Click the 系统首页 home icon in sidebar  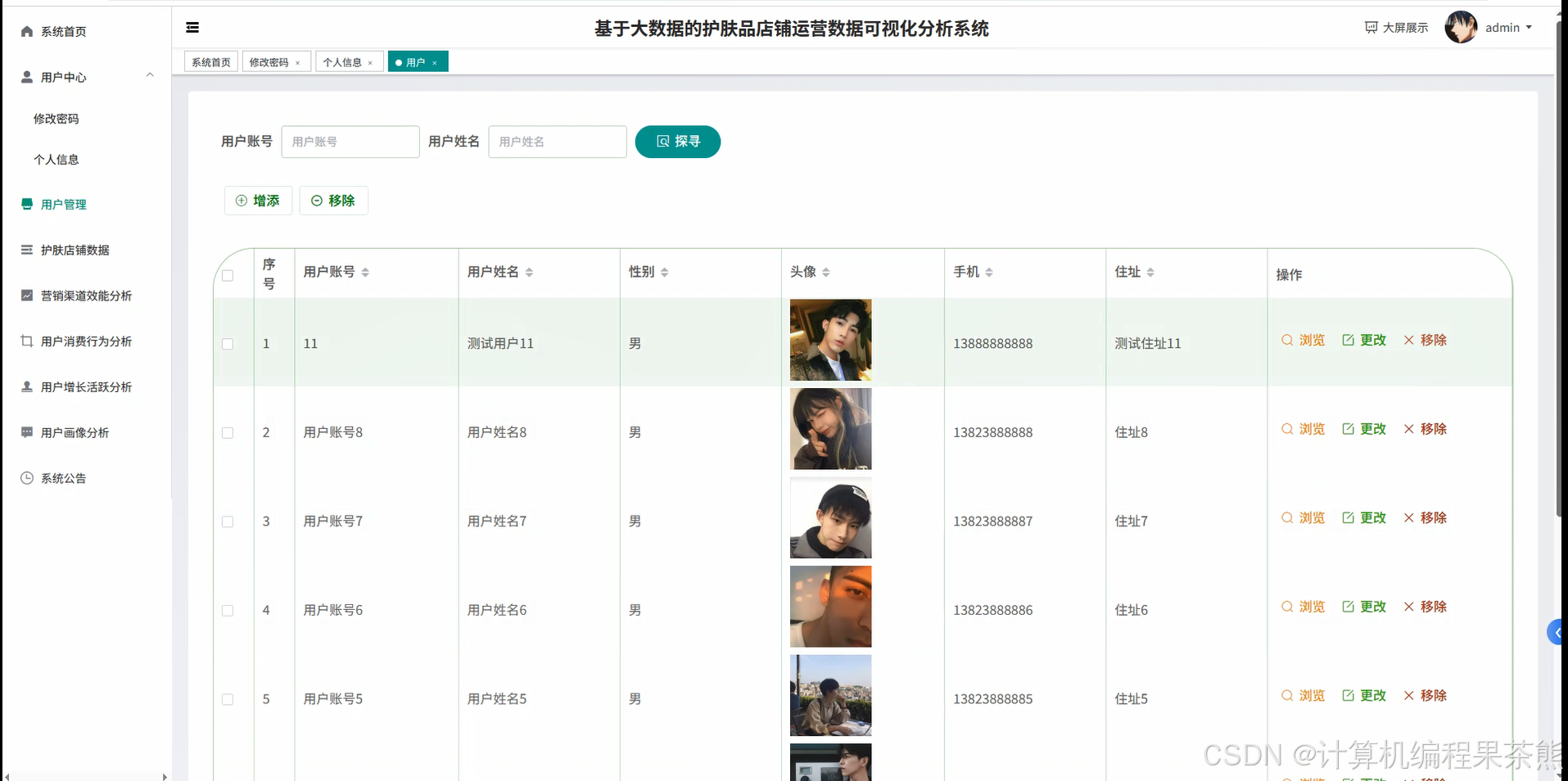click(x=27, y=31)
